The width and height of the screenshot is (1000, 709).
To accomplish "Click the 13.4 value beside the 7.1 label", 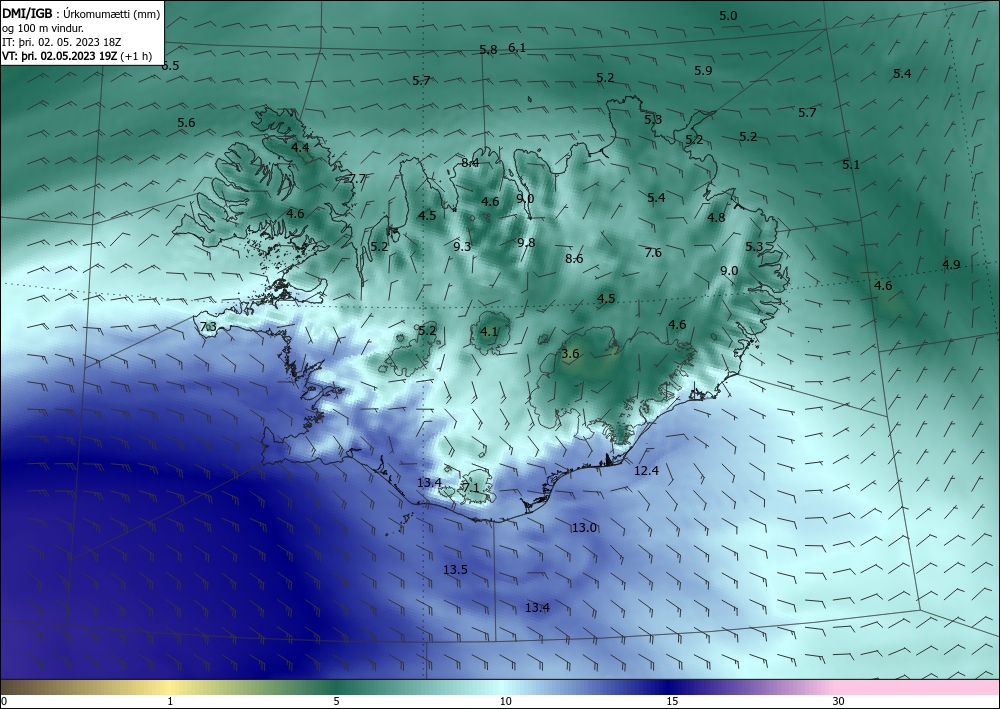I will point(429,483).
